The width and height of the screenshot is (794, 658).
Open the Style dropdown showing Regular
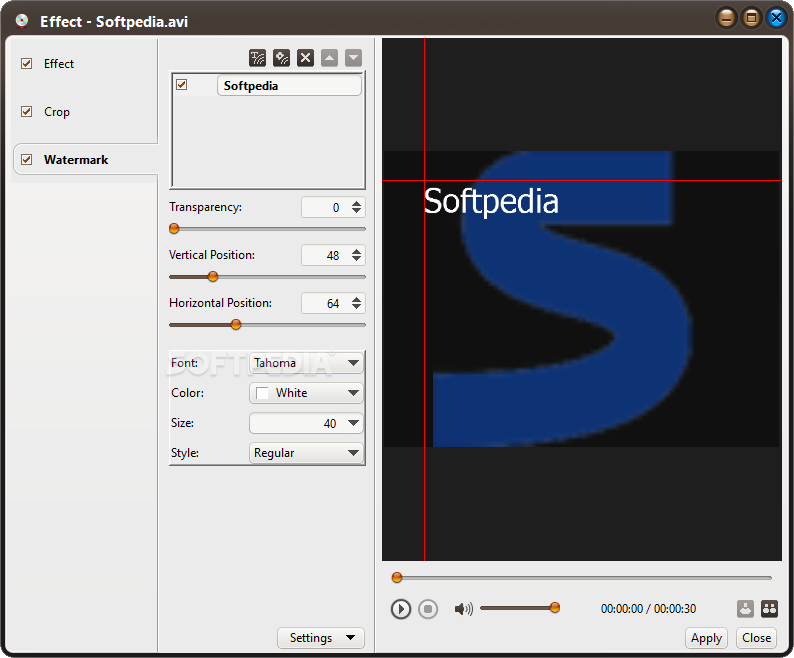coord(306,453)
